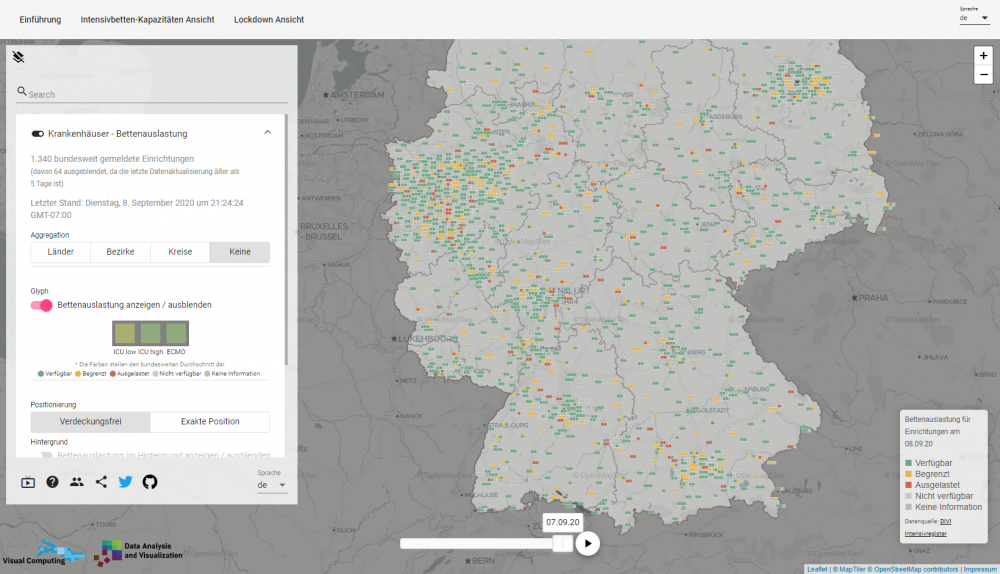Open the people/team icon
The image size is (1000, 574).
77,482
